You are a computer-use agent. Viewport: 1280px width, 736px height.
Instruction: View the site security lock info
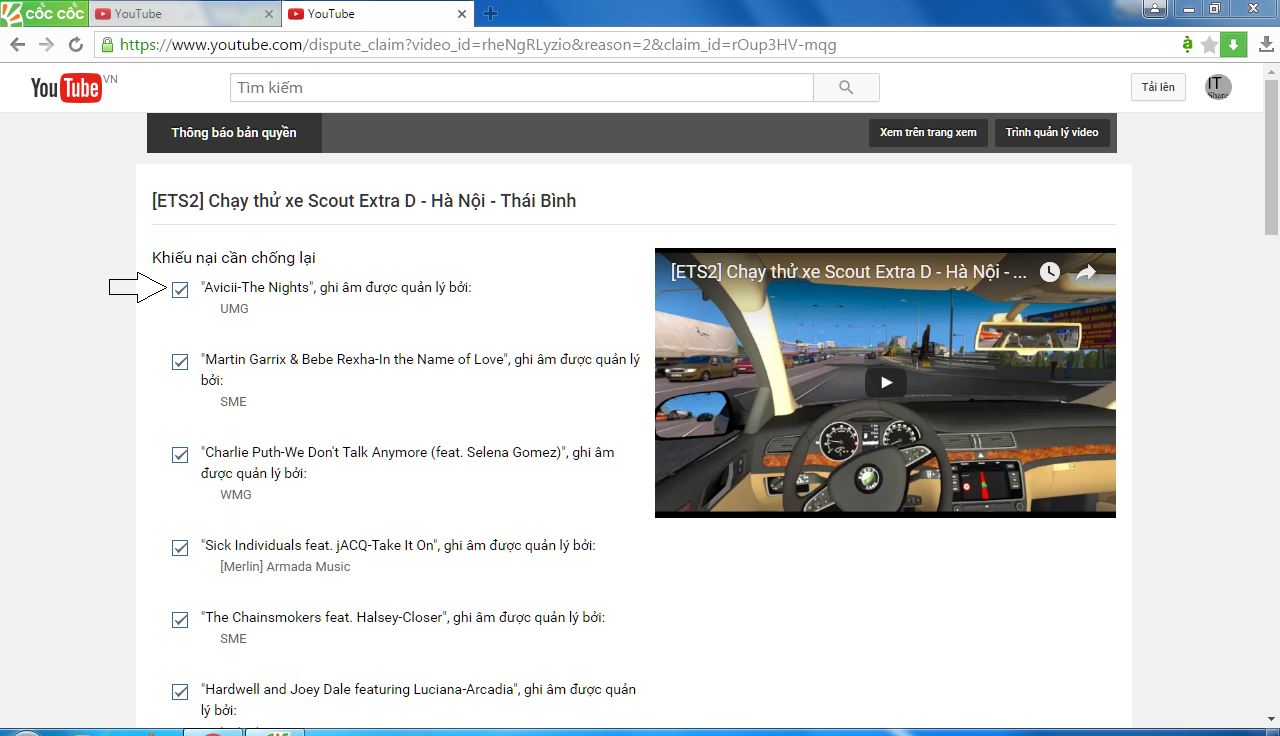[x=108, y=45]
